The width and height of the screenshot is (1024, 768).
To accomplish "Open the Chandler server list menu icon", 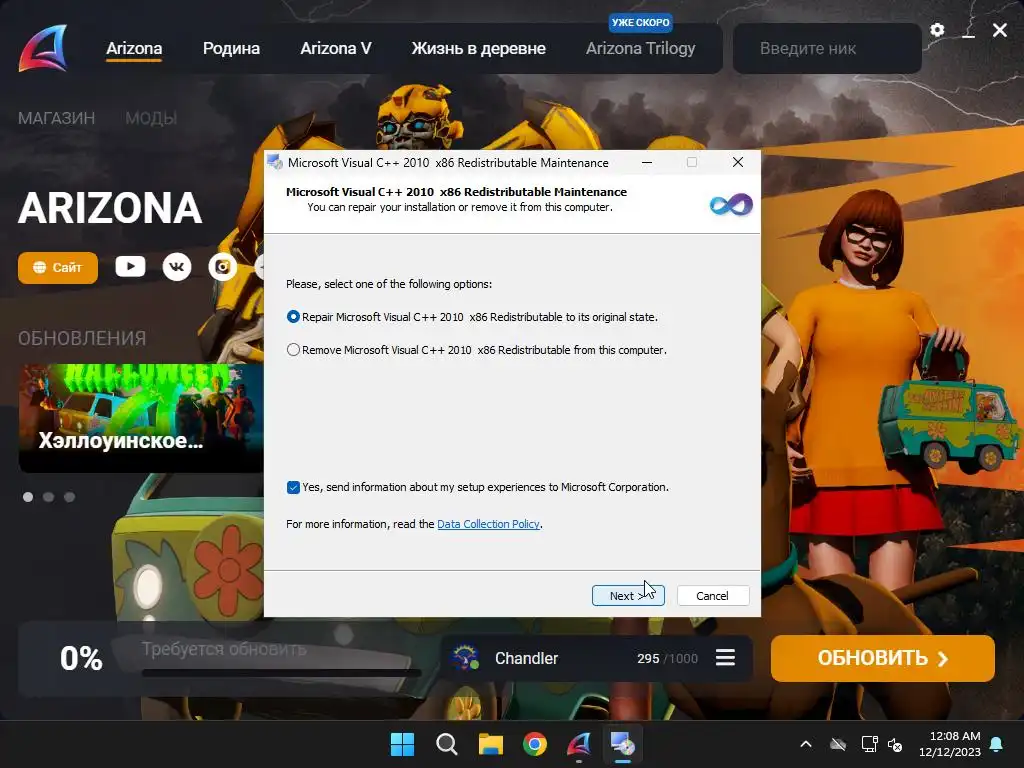I will (x=725, y=658).
